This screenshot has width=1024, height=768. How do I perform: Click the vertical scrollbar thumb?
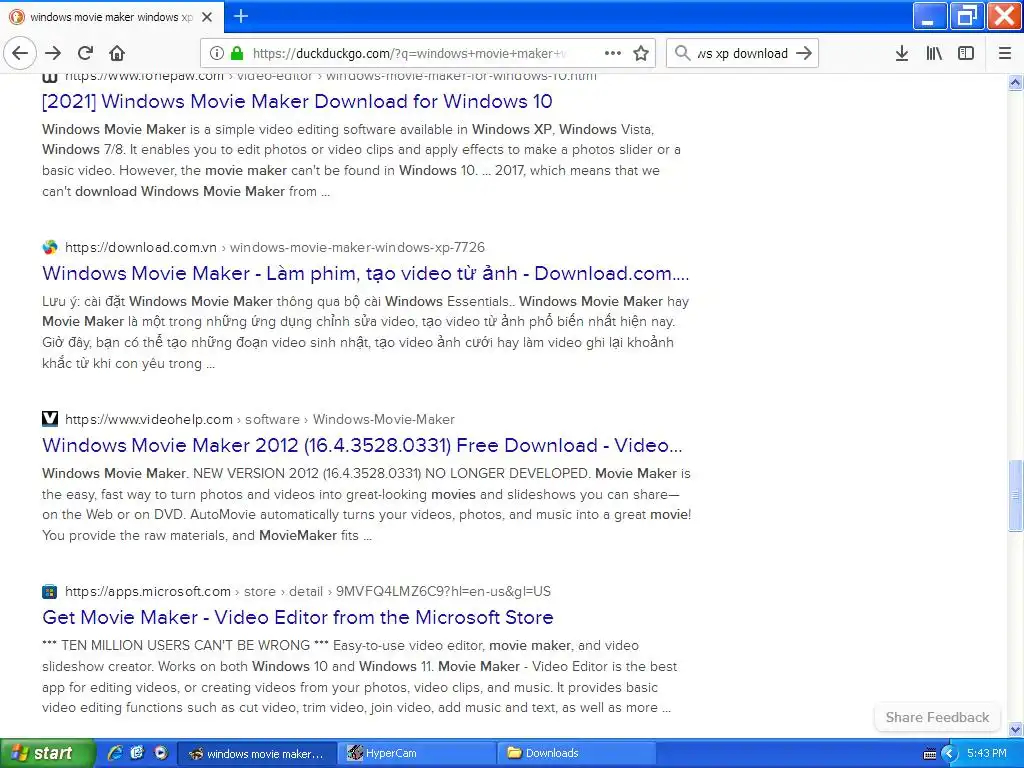click(x=1015, y=496)
